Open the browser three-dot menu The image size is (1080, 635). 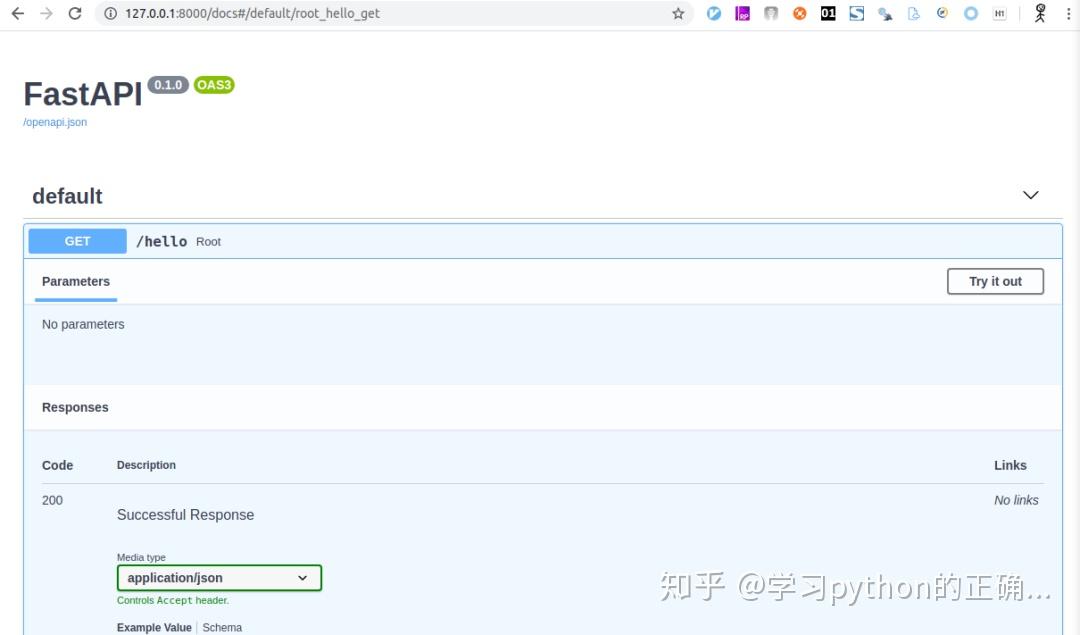[x=1068, y=13]
